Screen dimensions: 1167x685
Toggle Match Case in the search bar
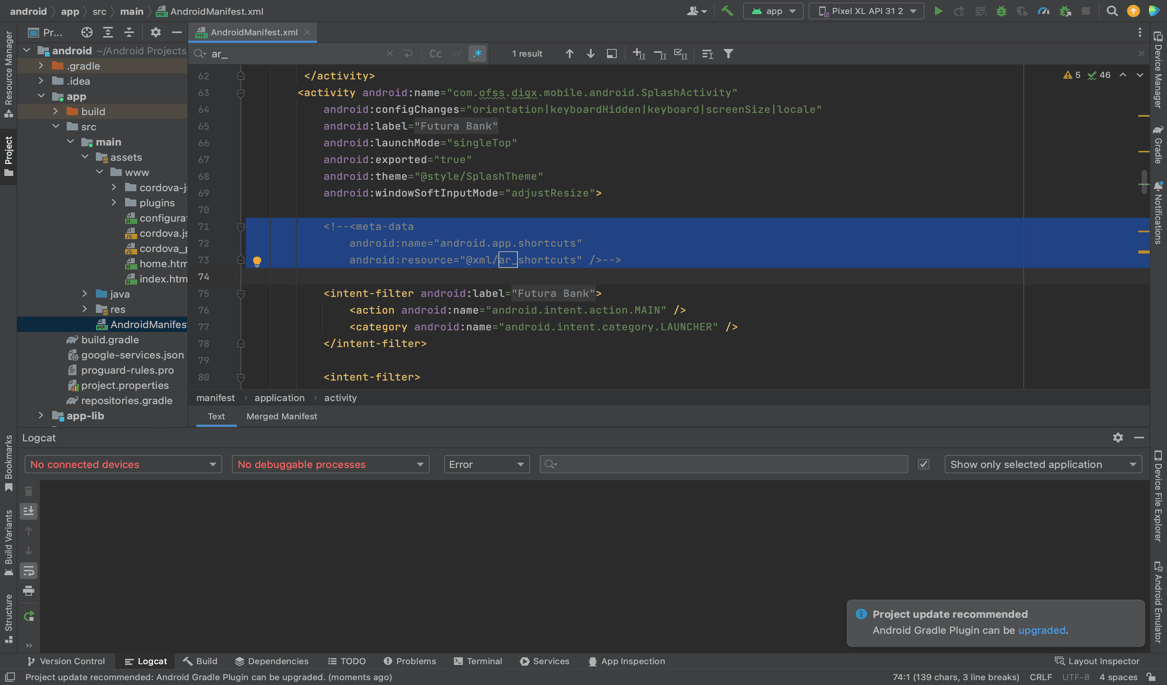pos(435,54)
